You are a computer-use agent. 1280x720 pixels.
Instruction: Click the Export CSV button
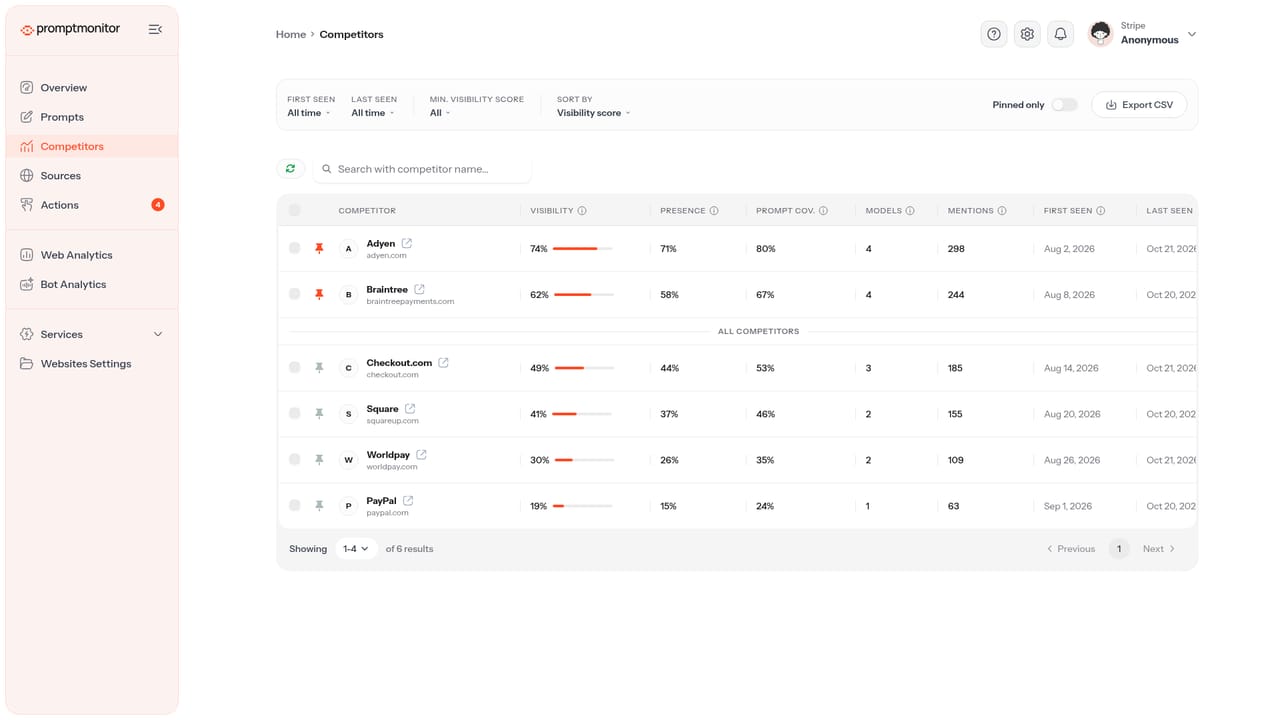[x=1139, y=105]
